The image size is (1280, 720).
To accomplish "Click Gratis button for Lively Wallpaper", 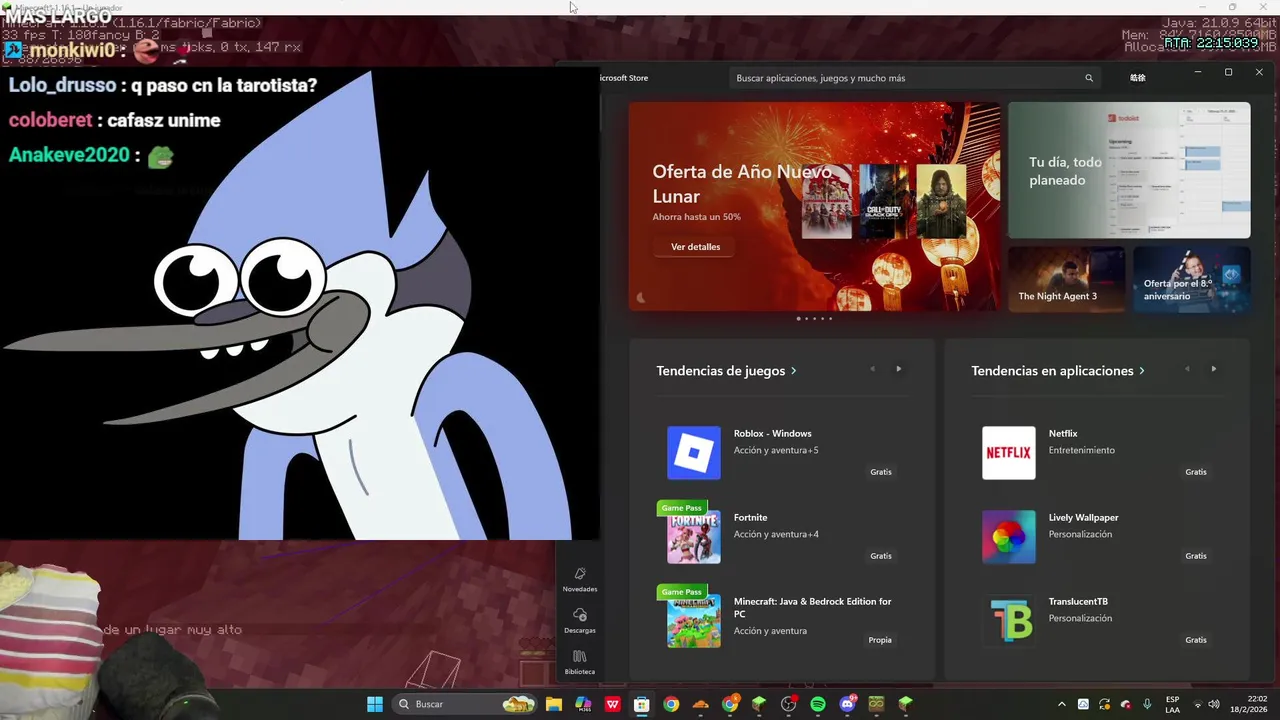I will pos(1196,556).
